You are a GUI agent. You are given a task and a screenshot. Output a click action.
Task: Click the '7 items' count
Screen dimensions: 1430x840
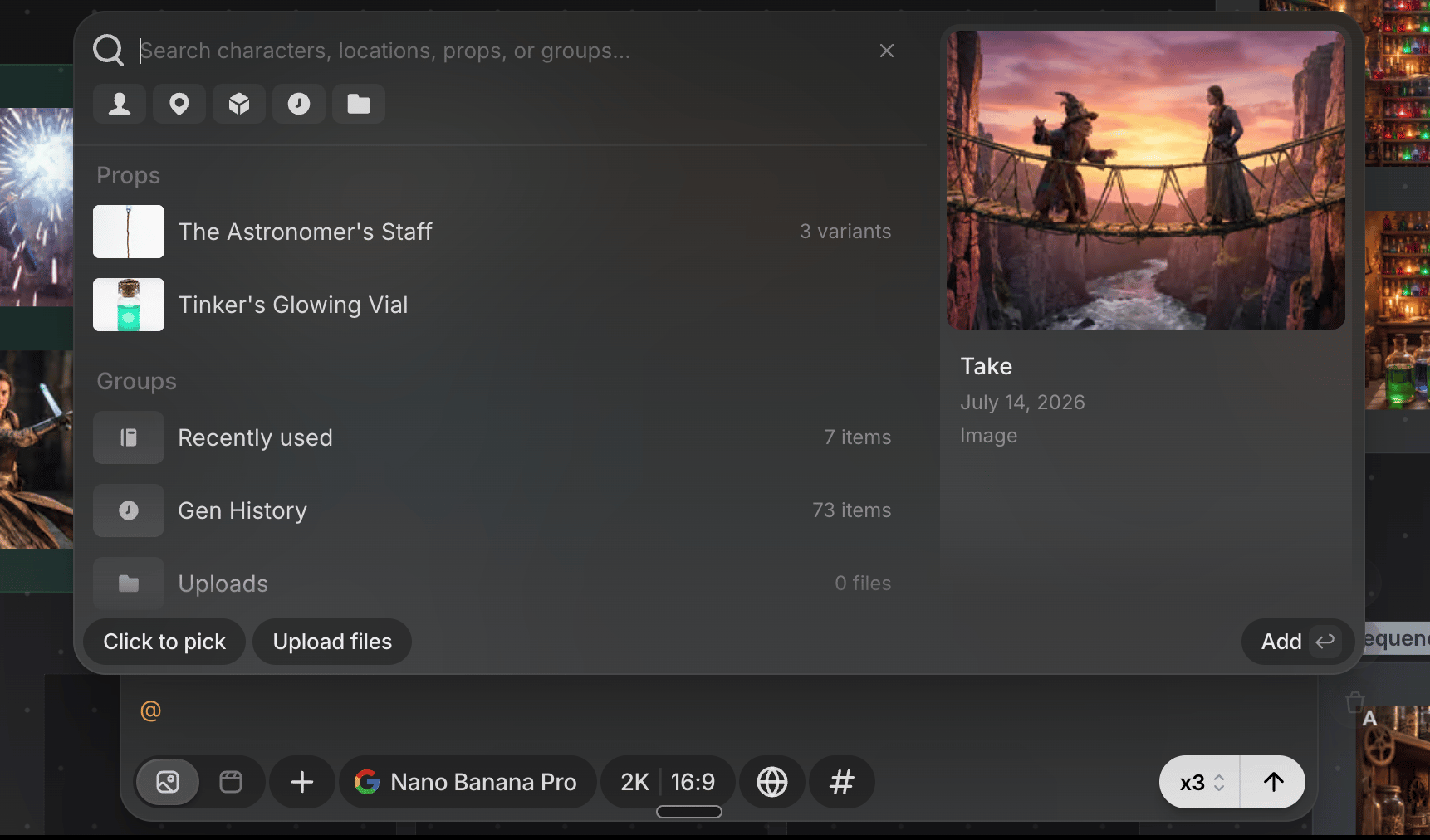point(858,437)
